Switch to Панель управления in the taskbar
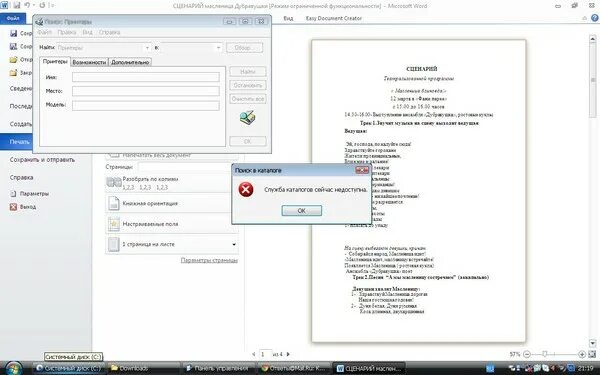The image size is (600, 375). coord(219,368)
